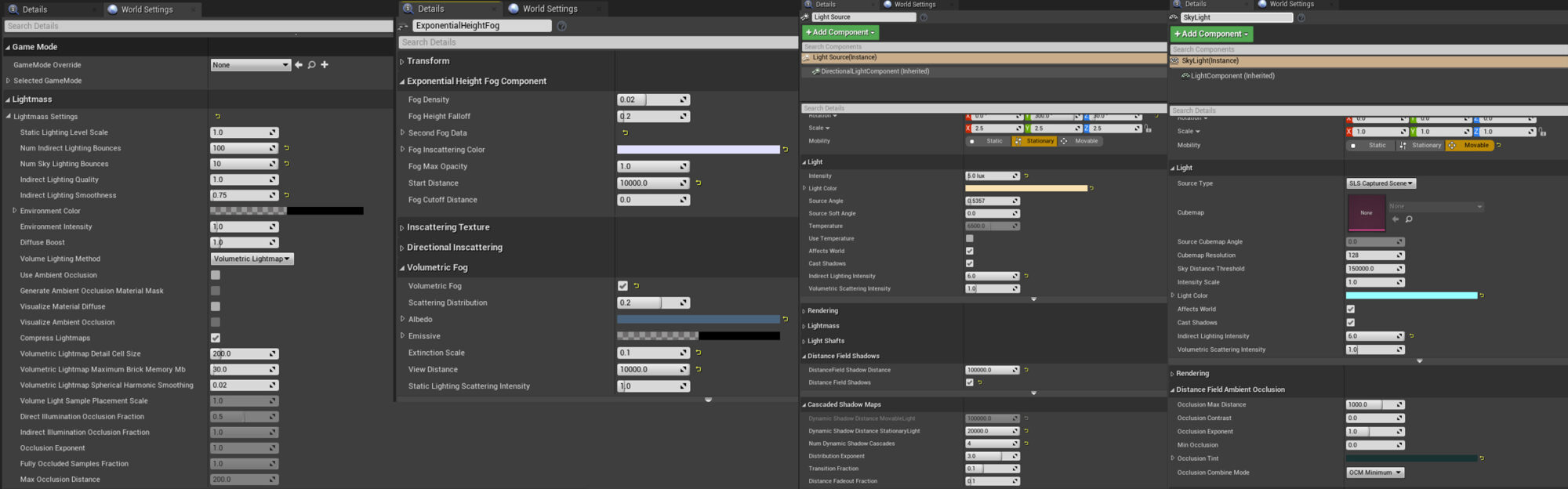Click the Cubemap None thumbnail
The height and width of the screenshot is (489, 1568).
[x=1367, y=213]
